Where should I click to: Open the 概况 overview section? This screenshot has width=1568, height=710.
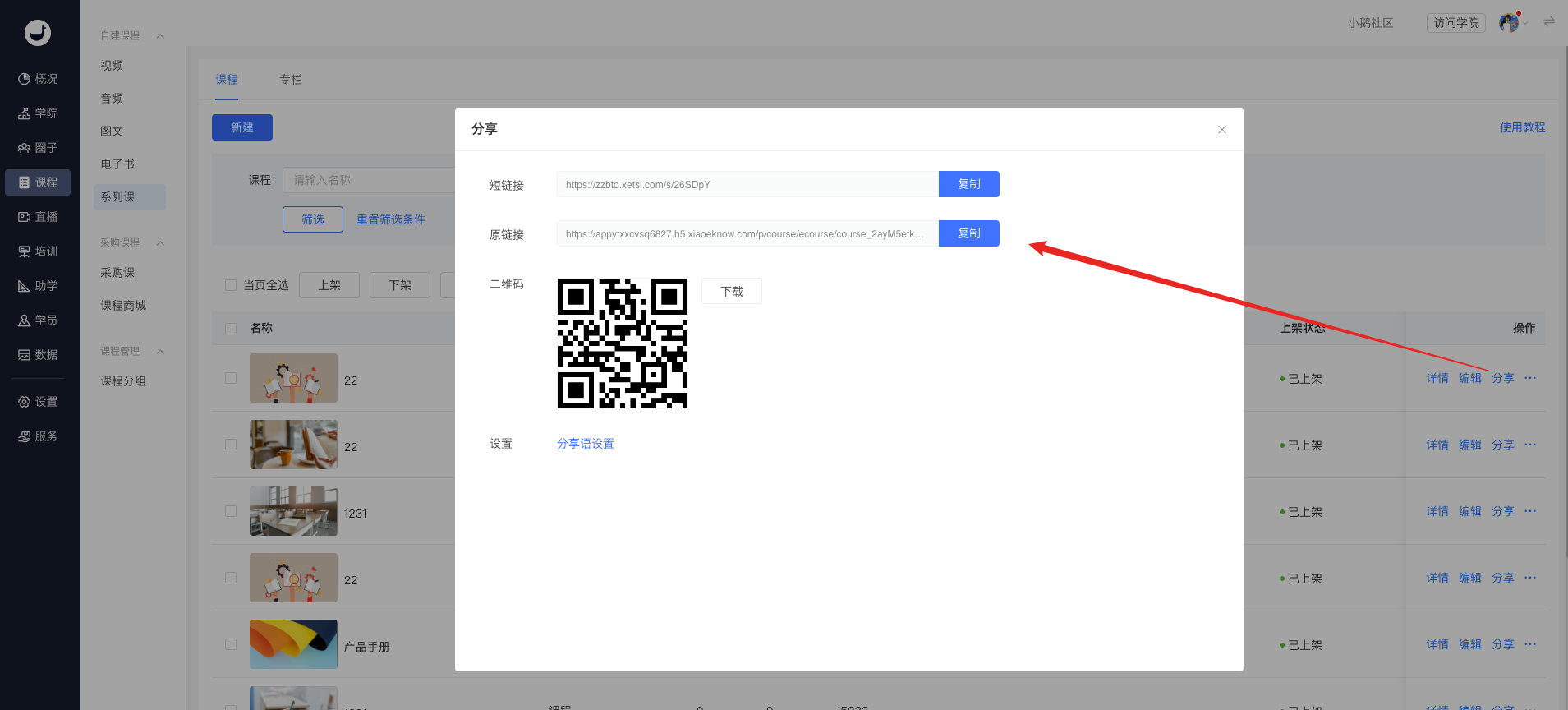(x=39, y=79)
